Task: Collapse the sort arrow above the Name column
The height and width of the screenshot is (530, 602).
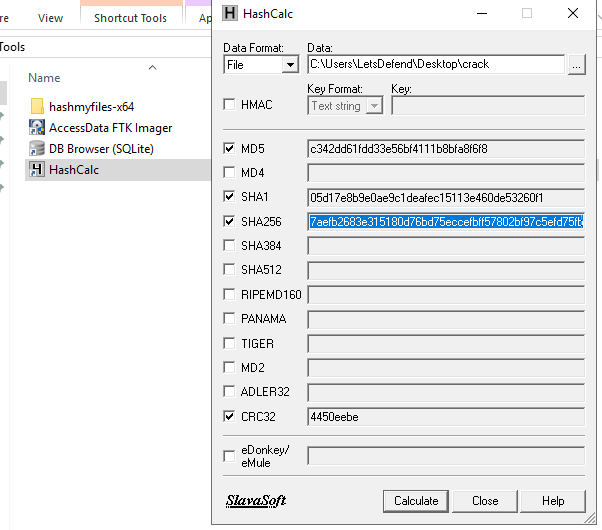Action: [x=152, y=68]
